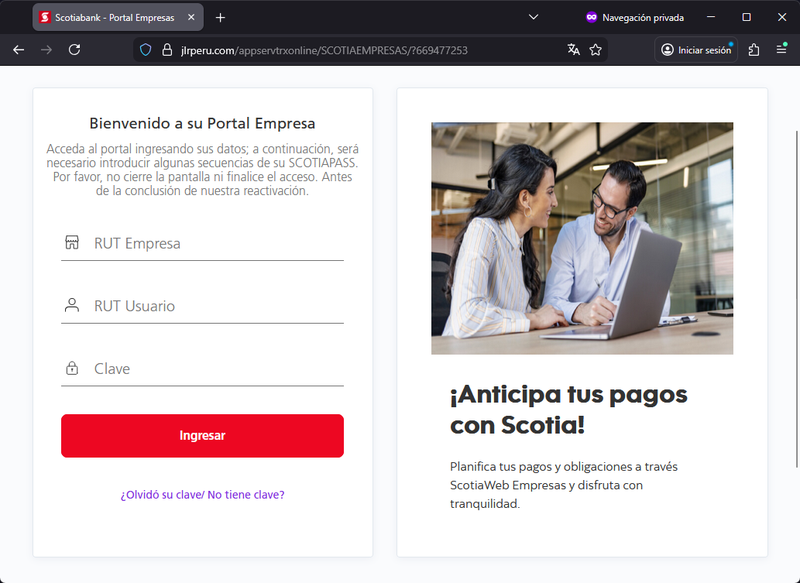Image resolution: width=800 pixels, height=583 pixels.
Task: Click into the RUT Usuario field
Action: tap(215, 306)
